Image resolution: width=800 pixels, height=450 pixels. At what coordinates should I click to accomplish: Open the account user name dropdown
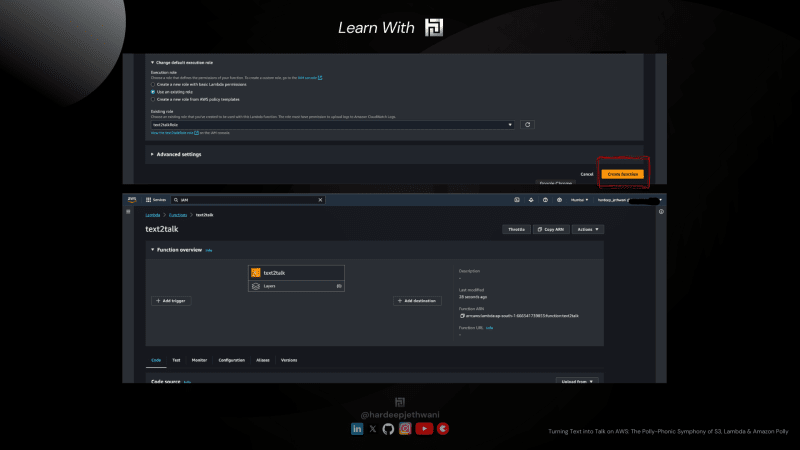[x=630, y=200]
